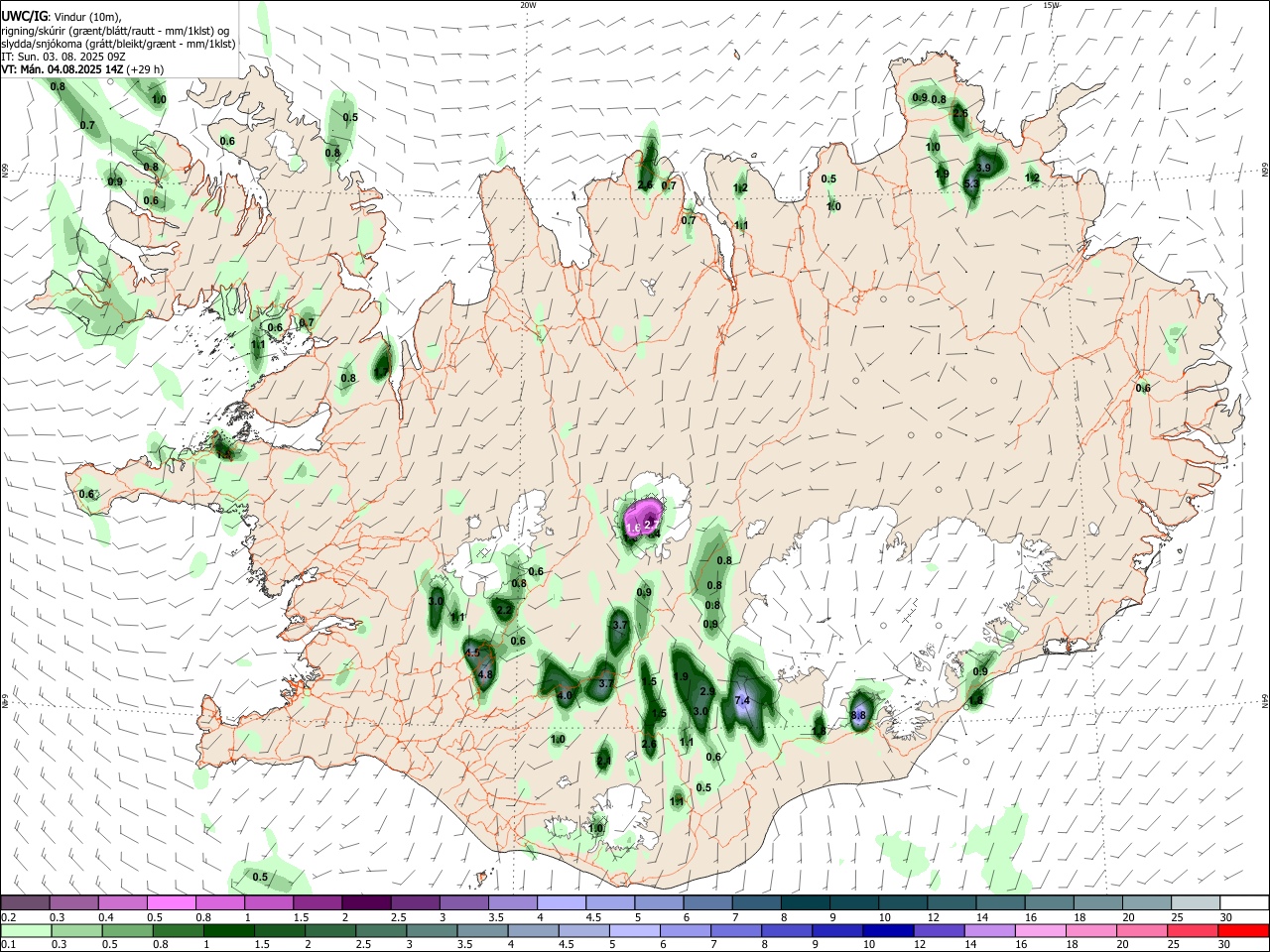Viewport: 1270px width, 952px height.
Task: Click the 15W longitude label at the top
Action: (x=1052, y=5)
